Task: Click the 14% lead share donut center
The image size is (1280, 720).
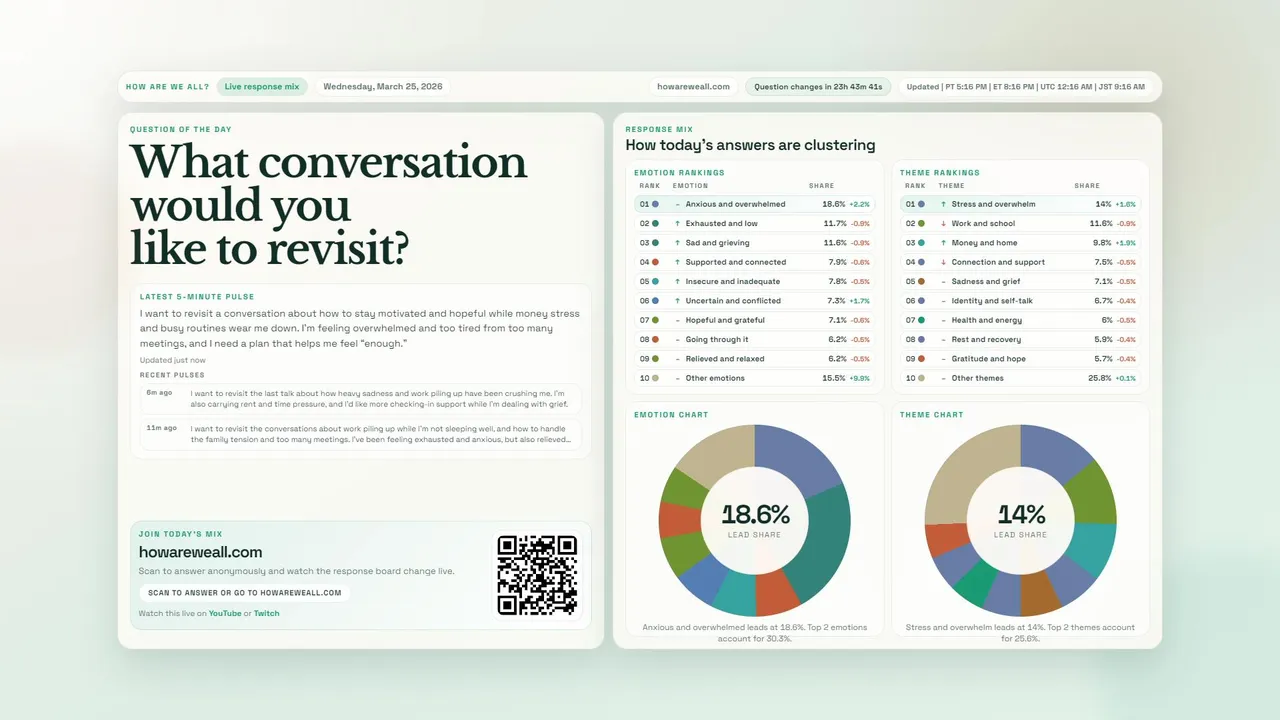Action: coord(1021,520)
